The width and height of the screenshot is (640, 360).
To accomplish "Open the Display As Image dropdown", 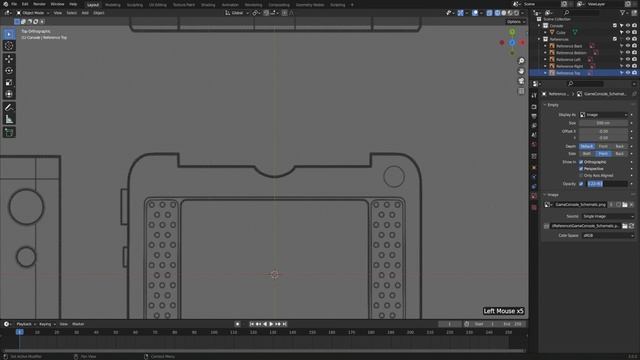I will (x=603, y=115).
